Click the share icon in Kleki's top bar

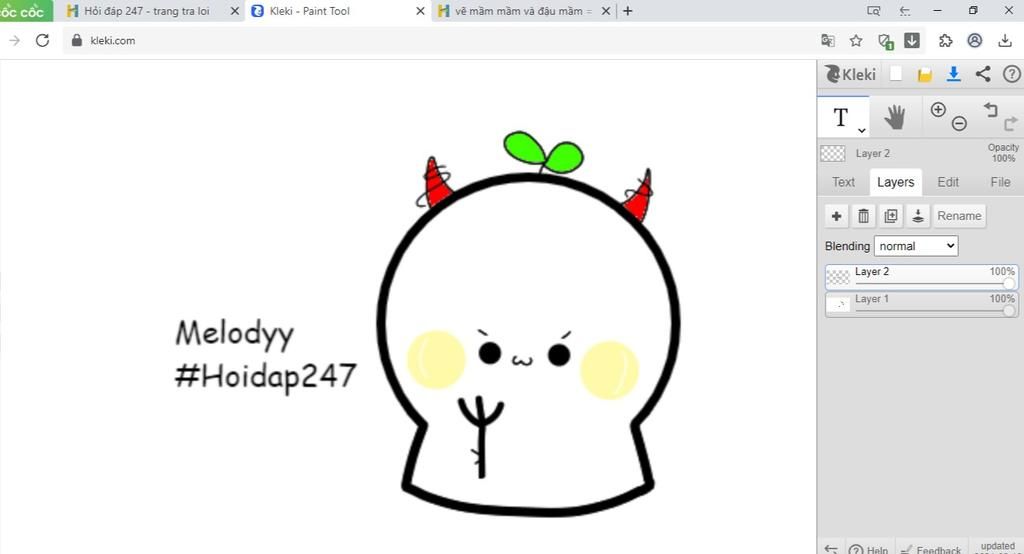click(x=983, y=74)
